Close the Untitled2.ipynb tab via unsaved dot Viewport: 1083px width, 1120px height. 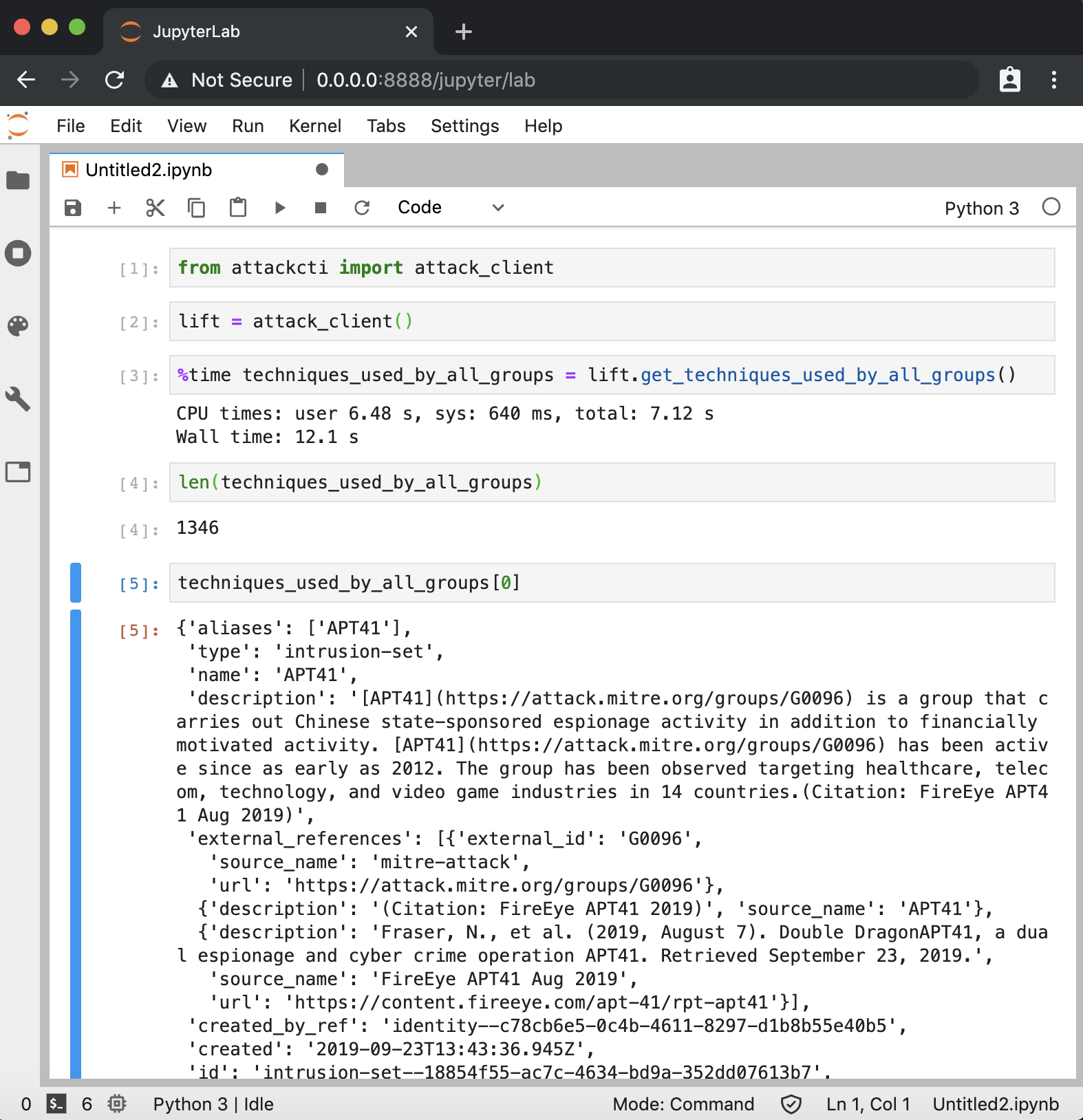[x=322, y=169]
